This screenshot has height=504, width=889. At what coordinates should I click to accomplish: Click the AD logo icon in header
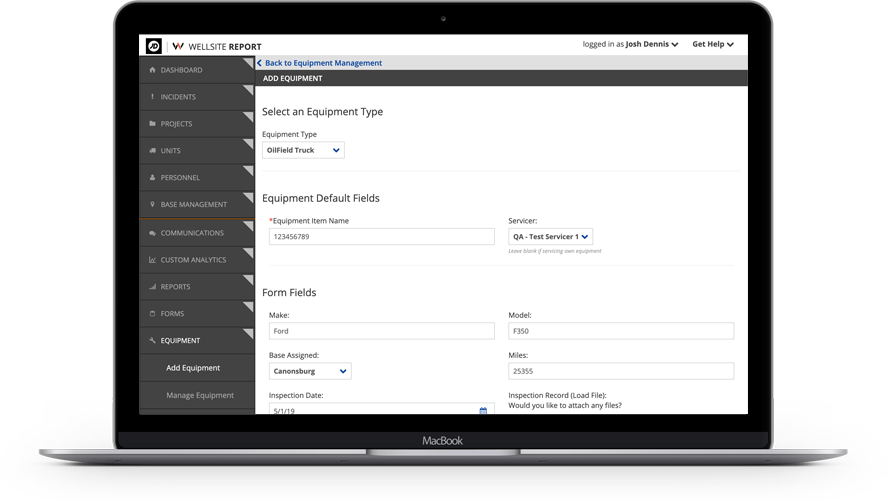153,46
